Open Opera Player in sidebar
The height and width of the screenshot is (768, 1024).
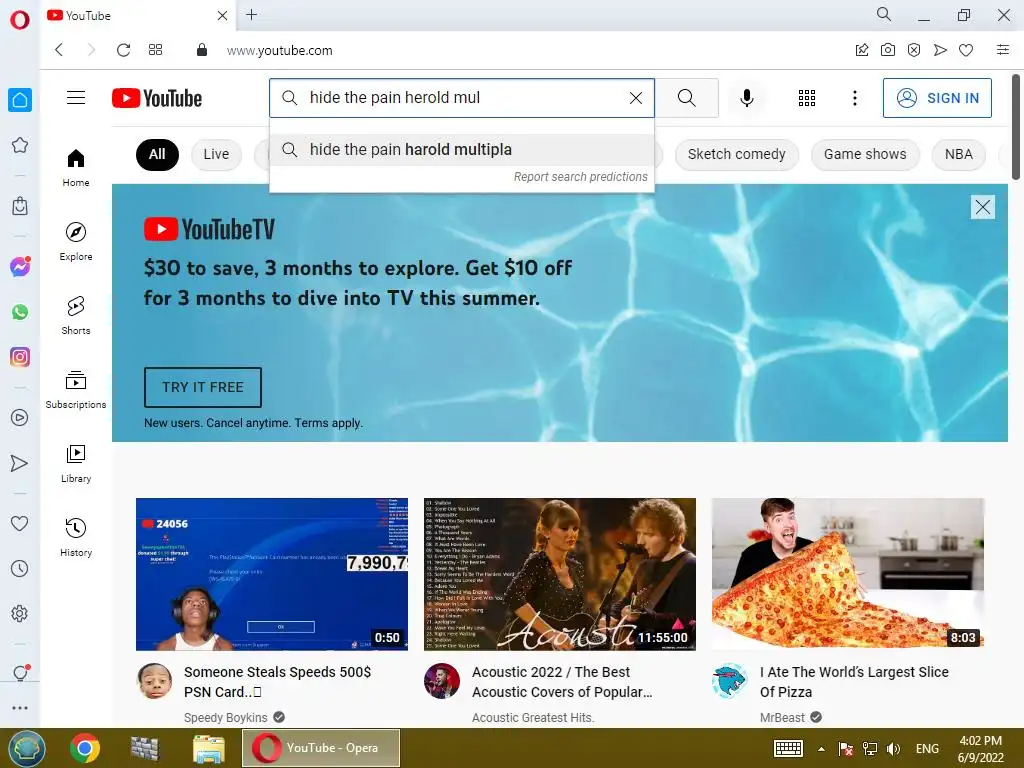[20, 418]
